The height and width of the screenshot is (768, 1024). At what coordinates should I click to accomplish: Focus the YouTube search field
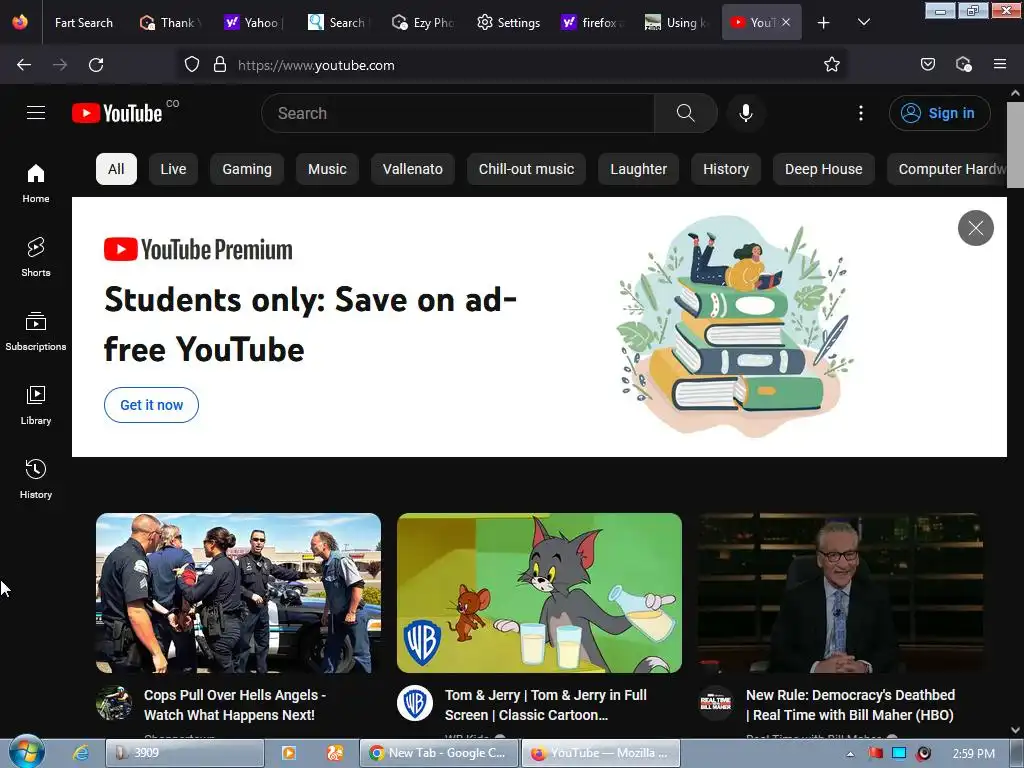pos(457,113)
